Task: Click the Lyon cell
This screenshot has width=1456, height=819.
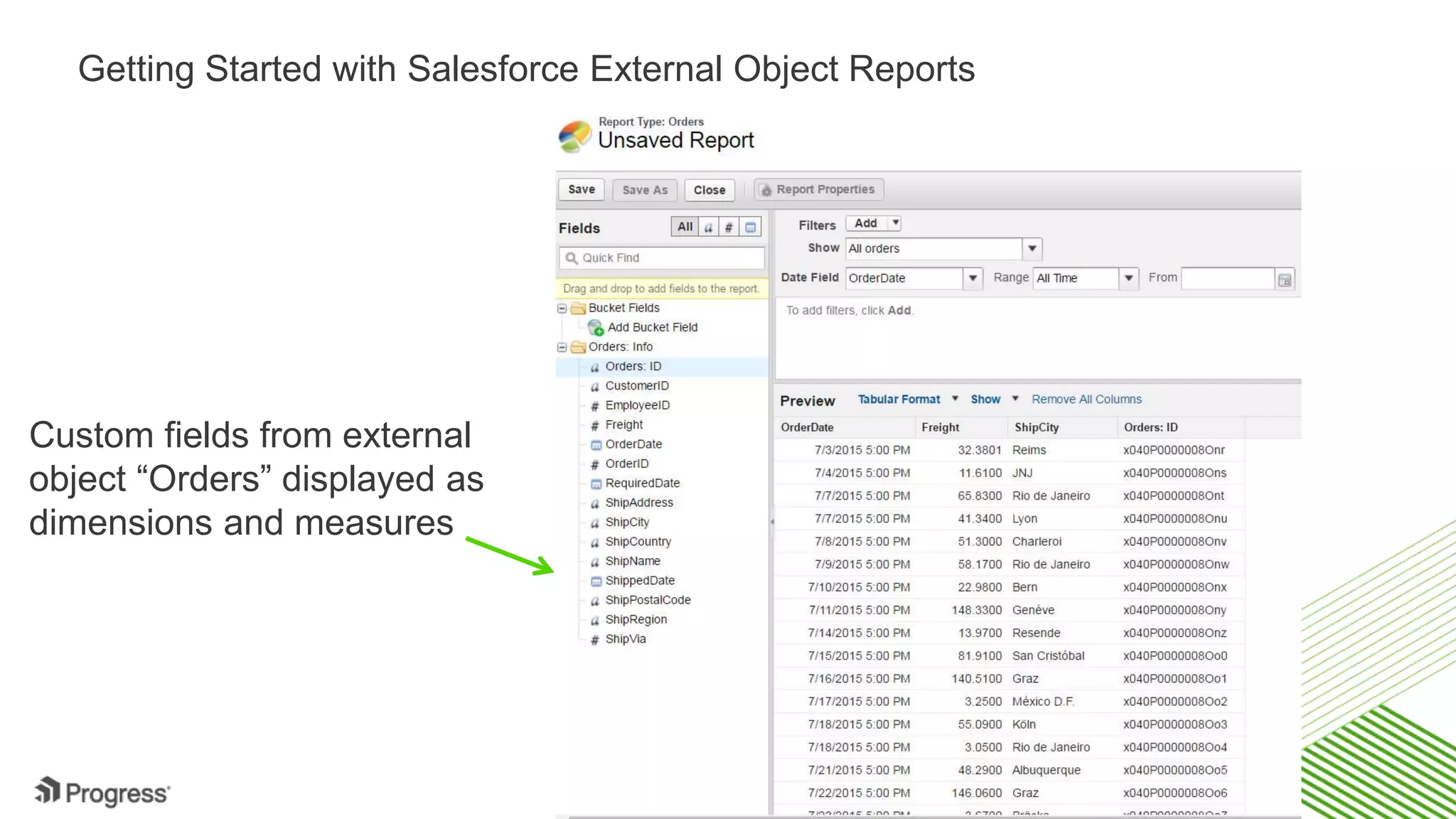Action: [x=1024, y=519]
